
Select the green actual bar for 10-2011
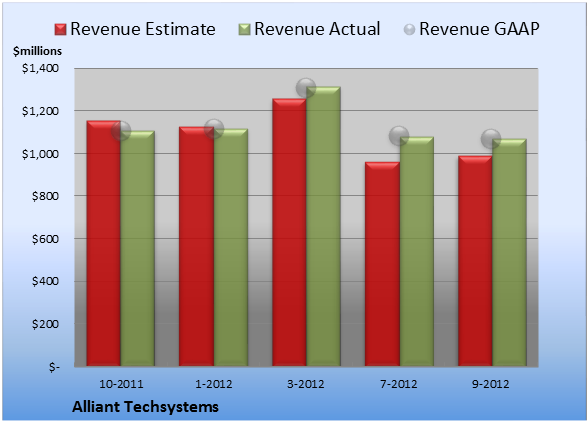pos(138,248)
